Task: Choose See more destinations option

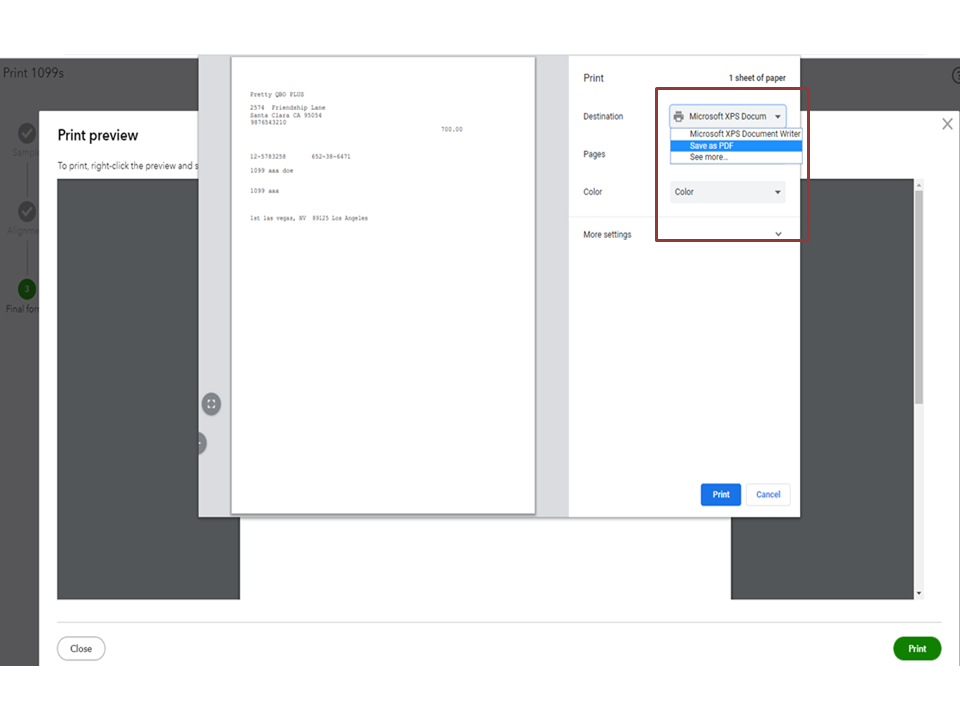Action: (x=736, y=157)
